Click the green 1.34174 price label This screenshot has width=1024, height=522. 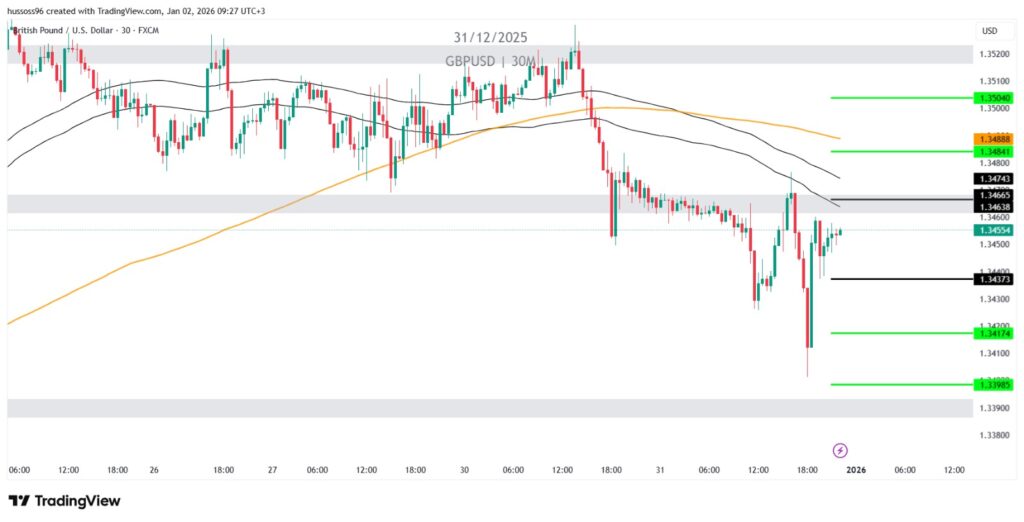995,333
